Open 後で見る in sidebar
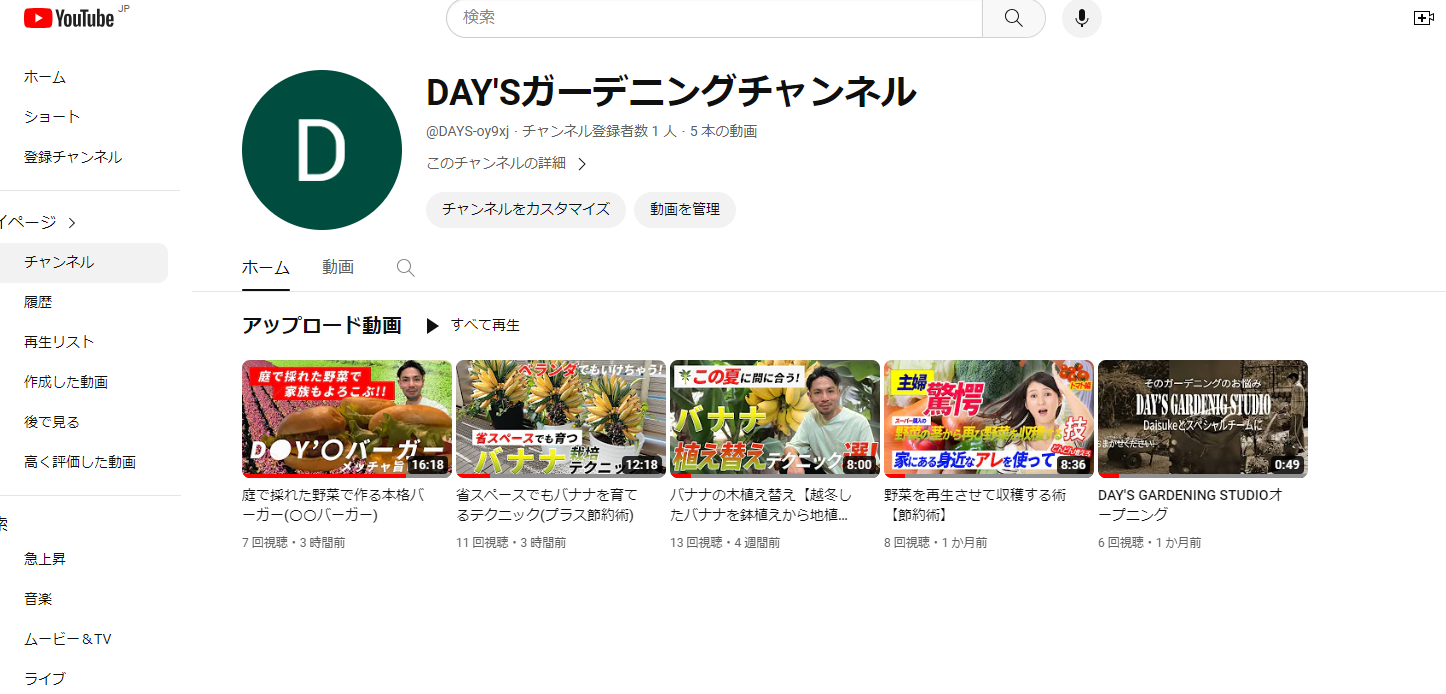 (52, 422)
